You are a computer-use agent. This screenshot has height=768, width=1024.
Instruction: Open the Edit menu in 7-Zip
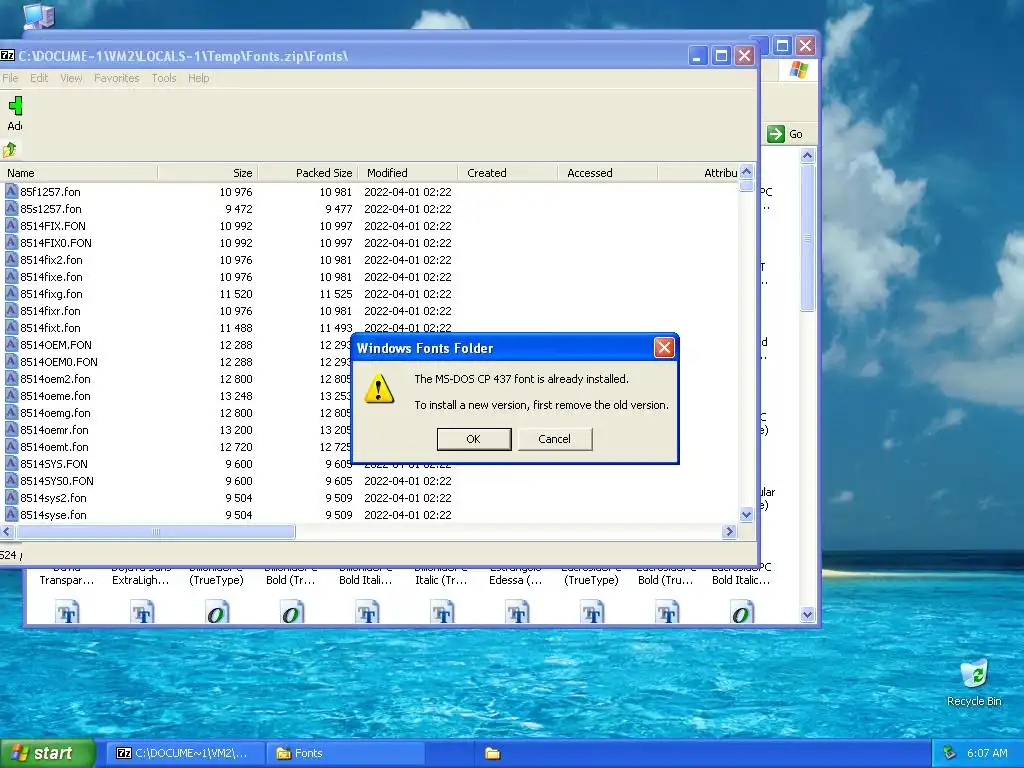point(39,78)
